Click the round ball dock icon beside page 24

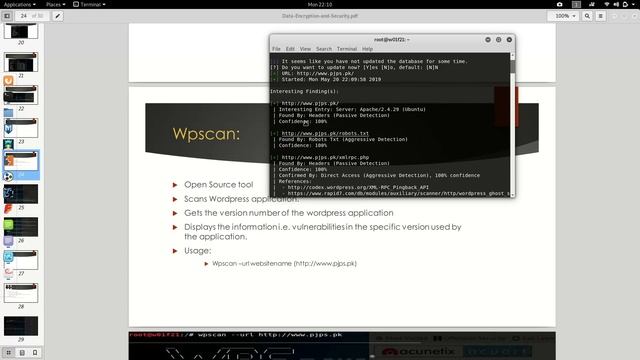tap(8, 177)
